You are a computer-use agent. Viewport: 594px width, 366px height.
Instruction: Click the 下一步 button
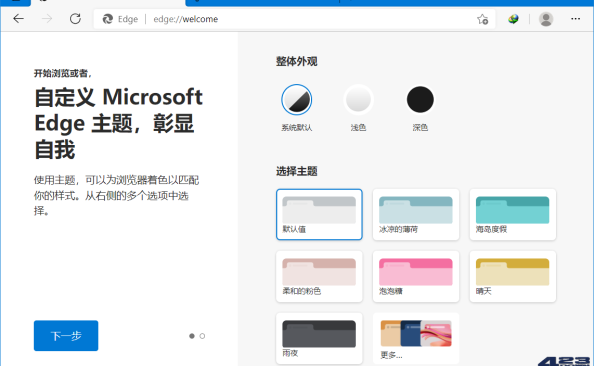[66, 336]
